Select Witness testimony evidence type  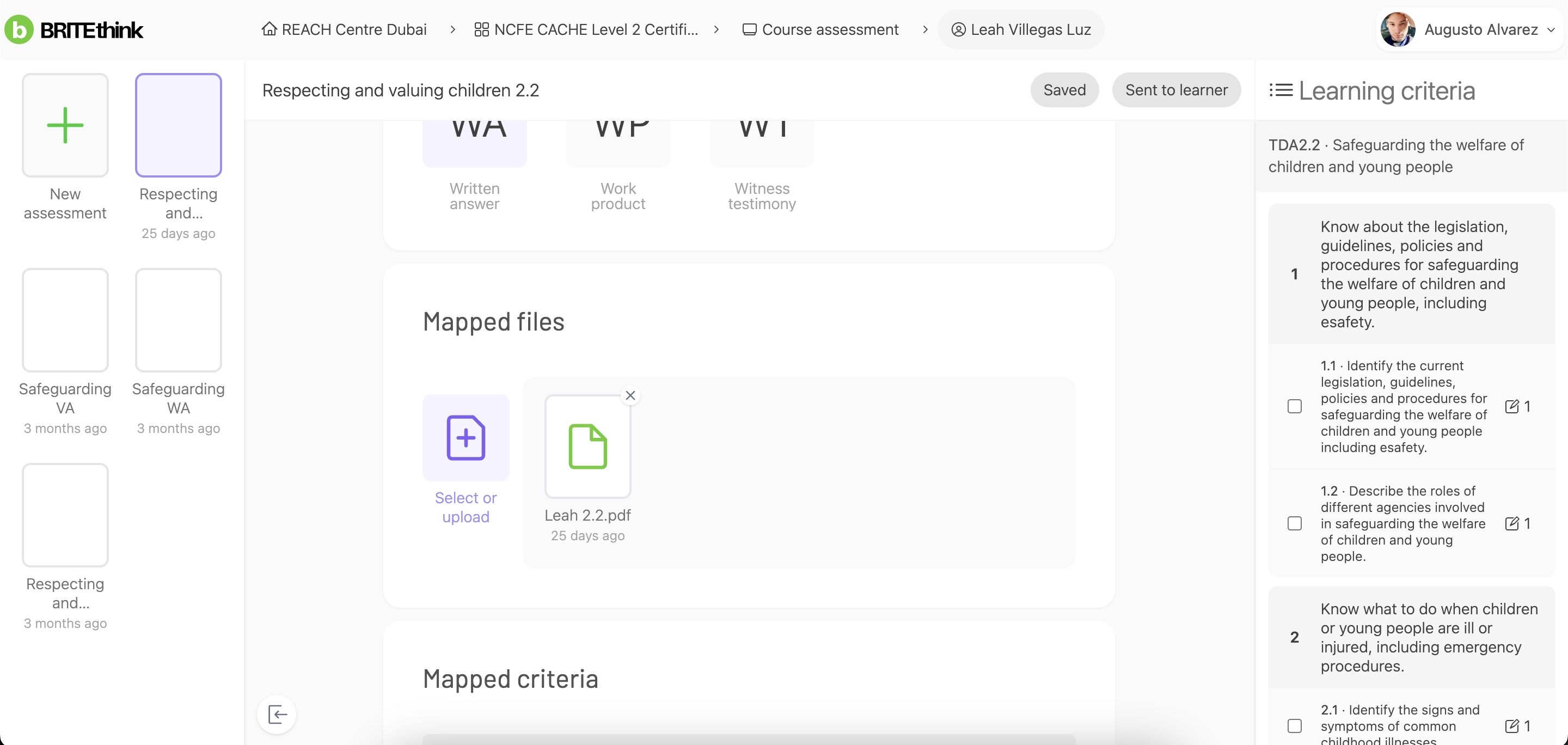tap(762, 166)
